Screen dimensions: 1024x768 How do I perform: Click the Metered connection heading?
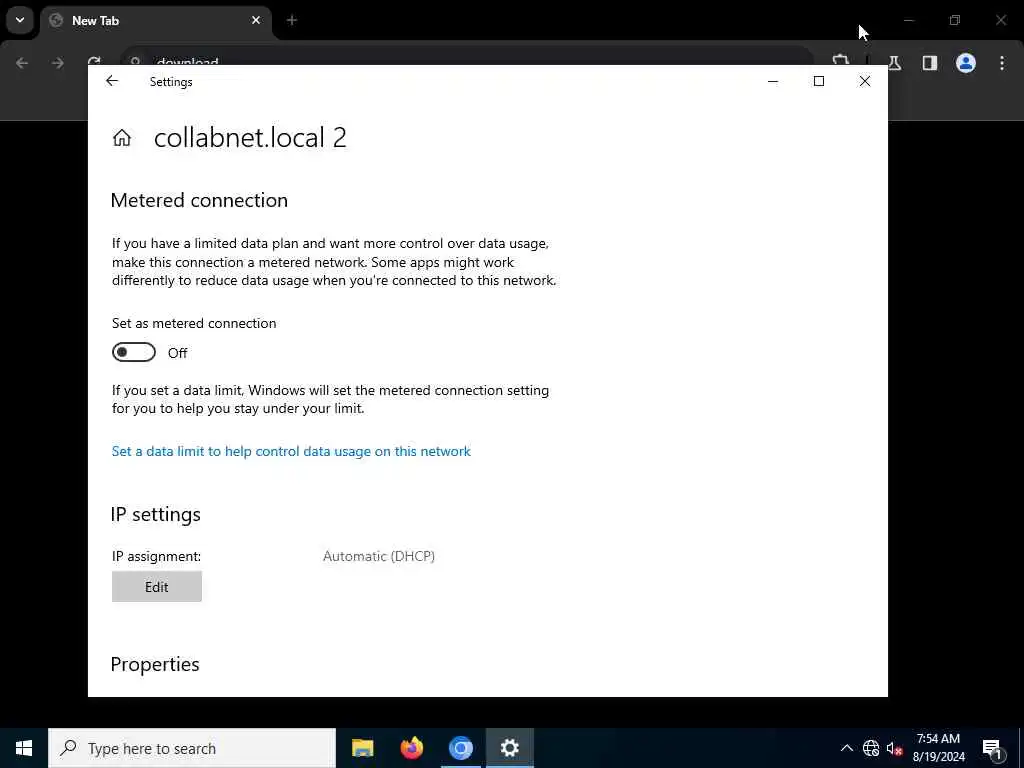[x=199, y=200]
